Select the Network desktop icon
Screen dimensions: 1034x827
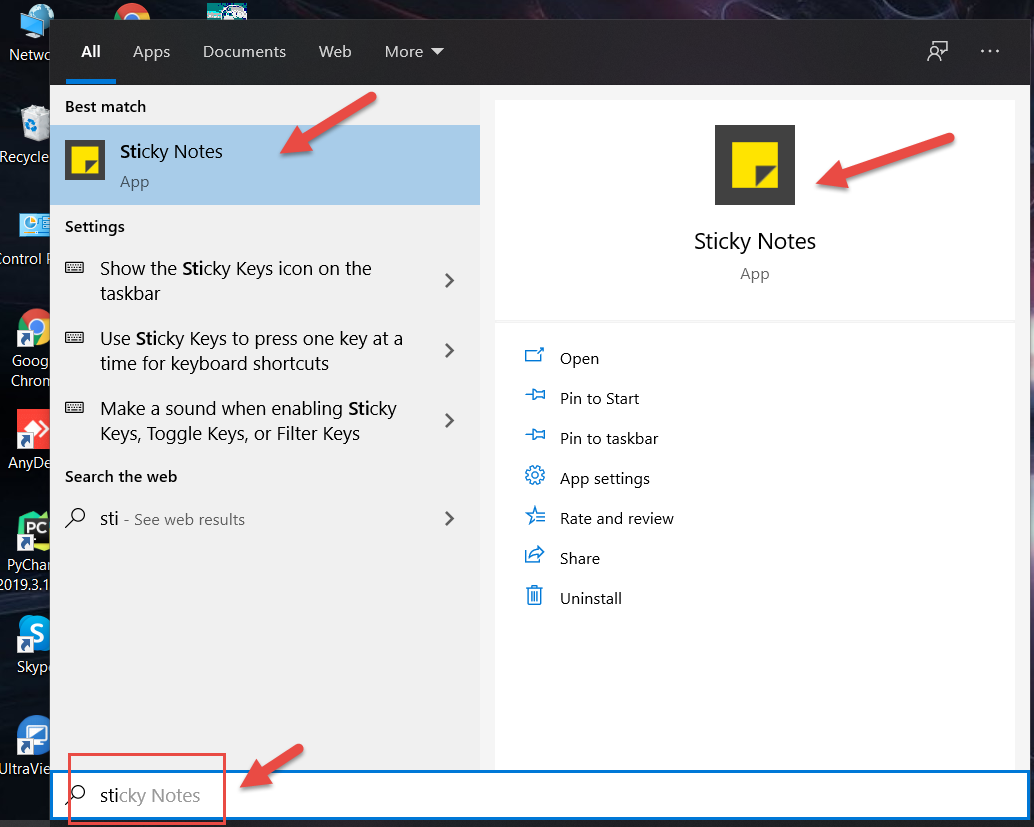coord(30,33)
